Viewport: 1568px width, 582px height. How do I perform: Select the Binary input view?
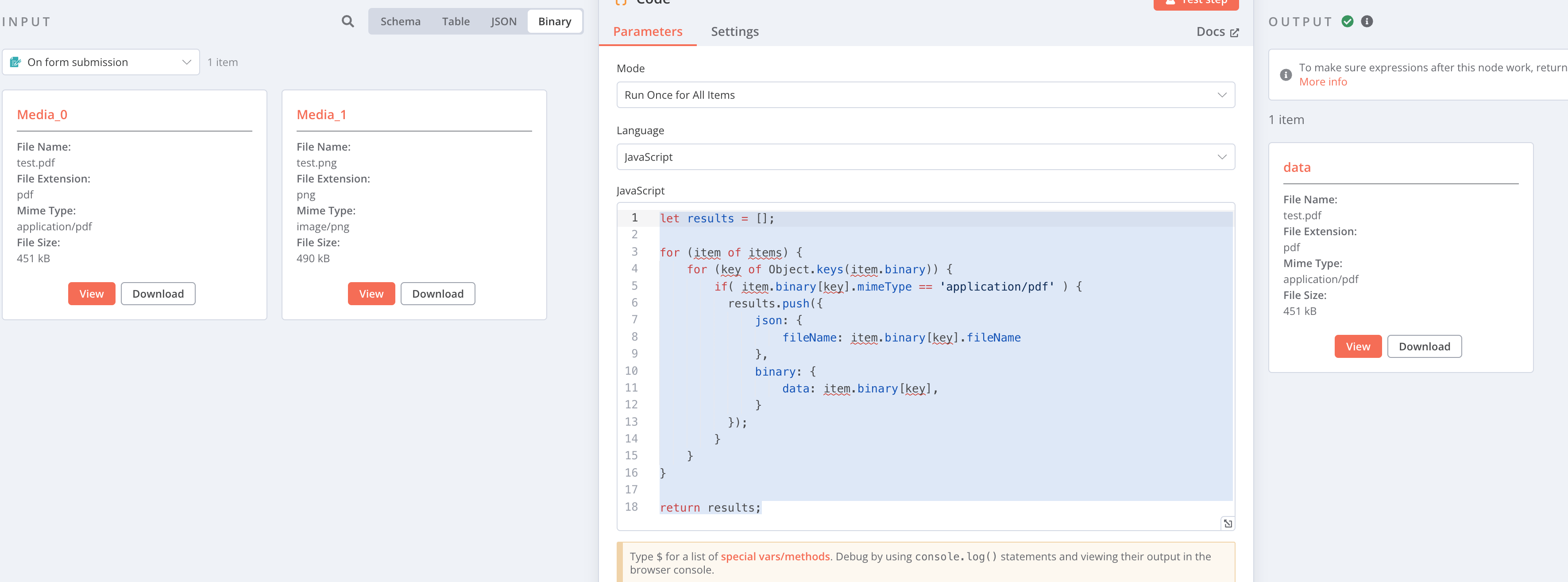(x=555, y=21)
